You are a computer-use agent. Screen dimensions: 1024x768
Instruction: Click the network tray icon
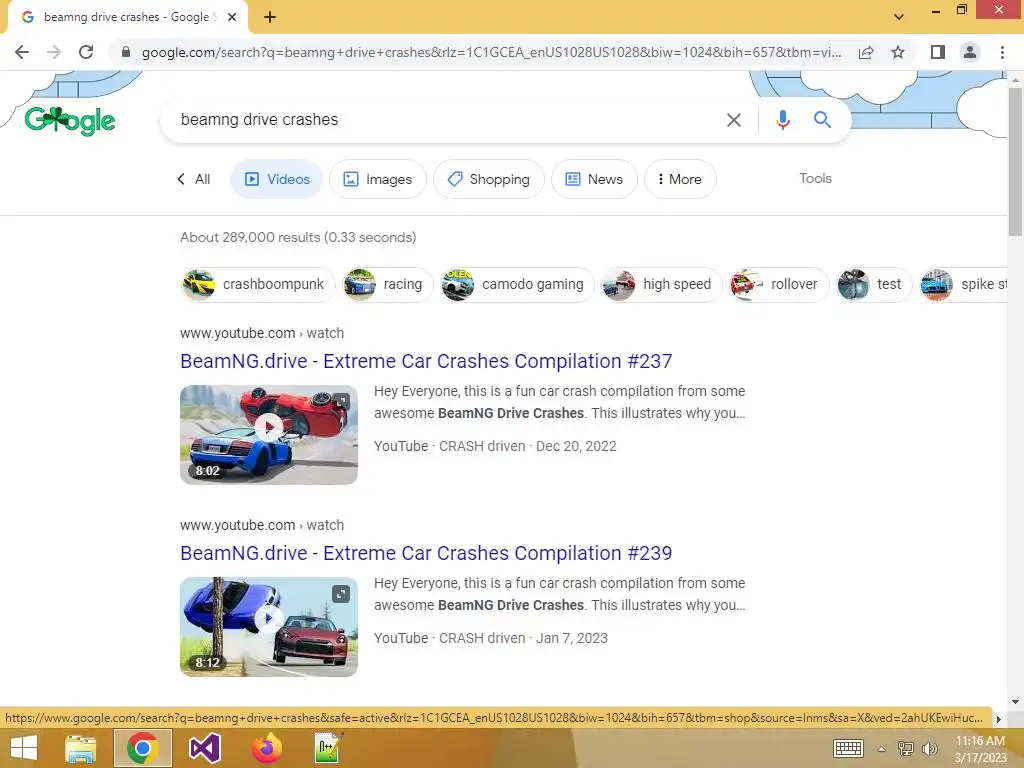coord(905,748)
